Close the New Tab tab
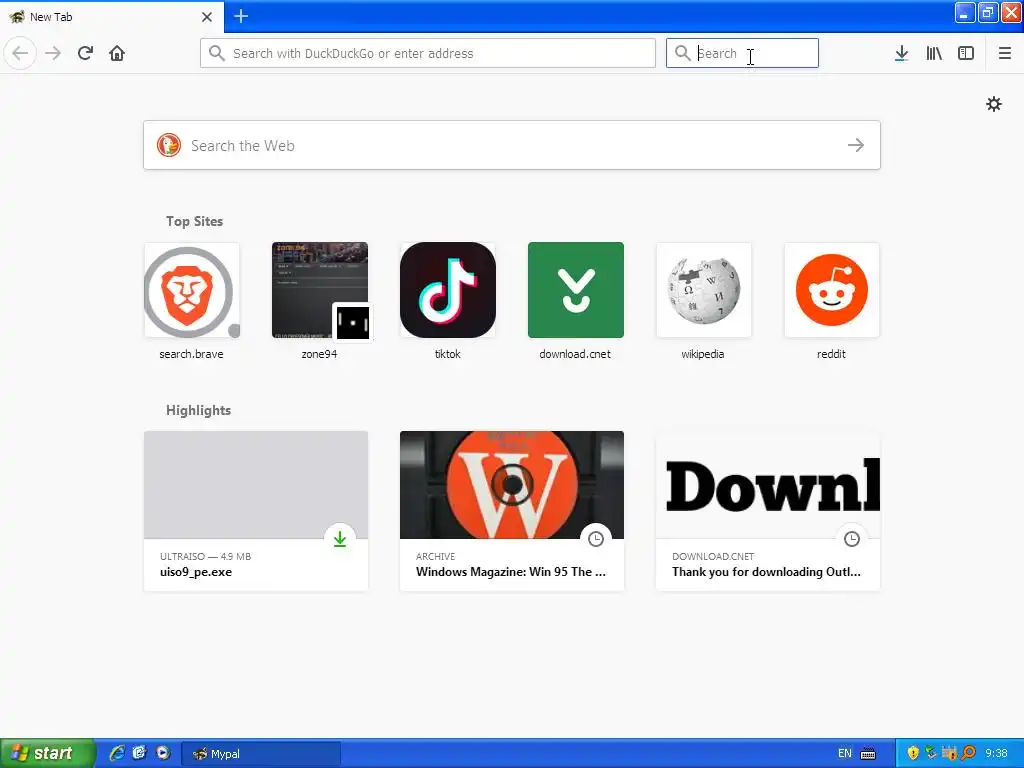The height and width of the screenshot is (768, 1024). pos(206,17)
